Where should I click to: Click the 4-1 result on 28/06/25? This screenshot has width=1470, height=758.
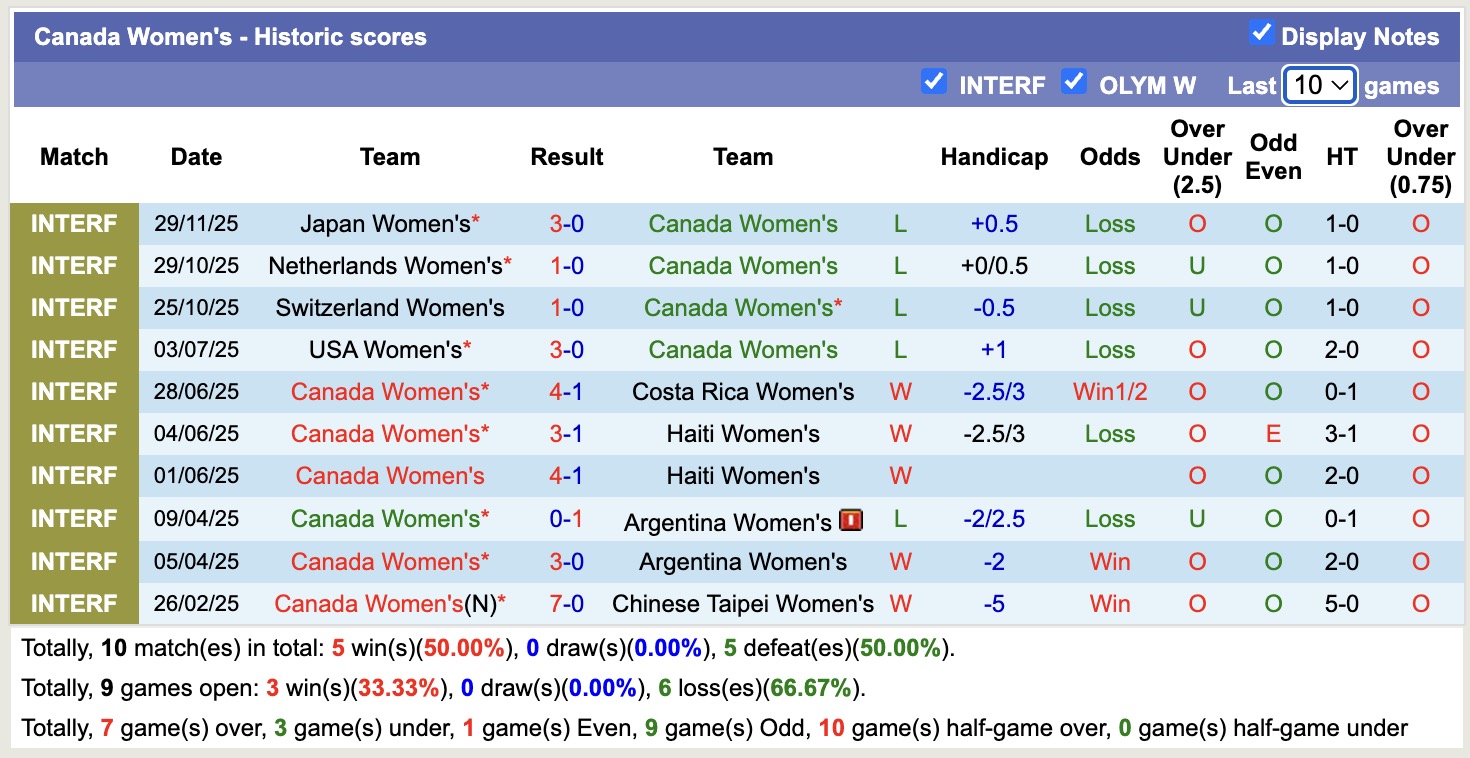coord(567,392)
